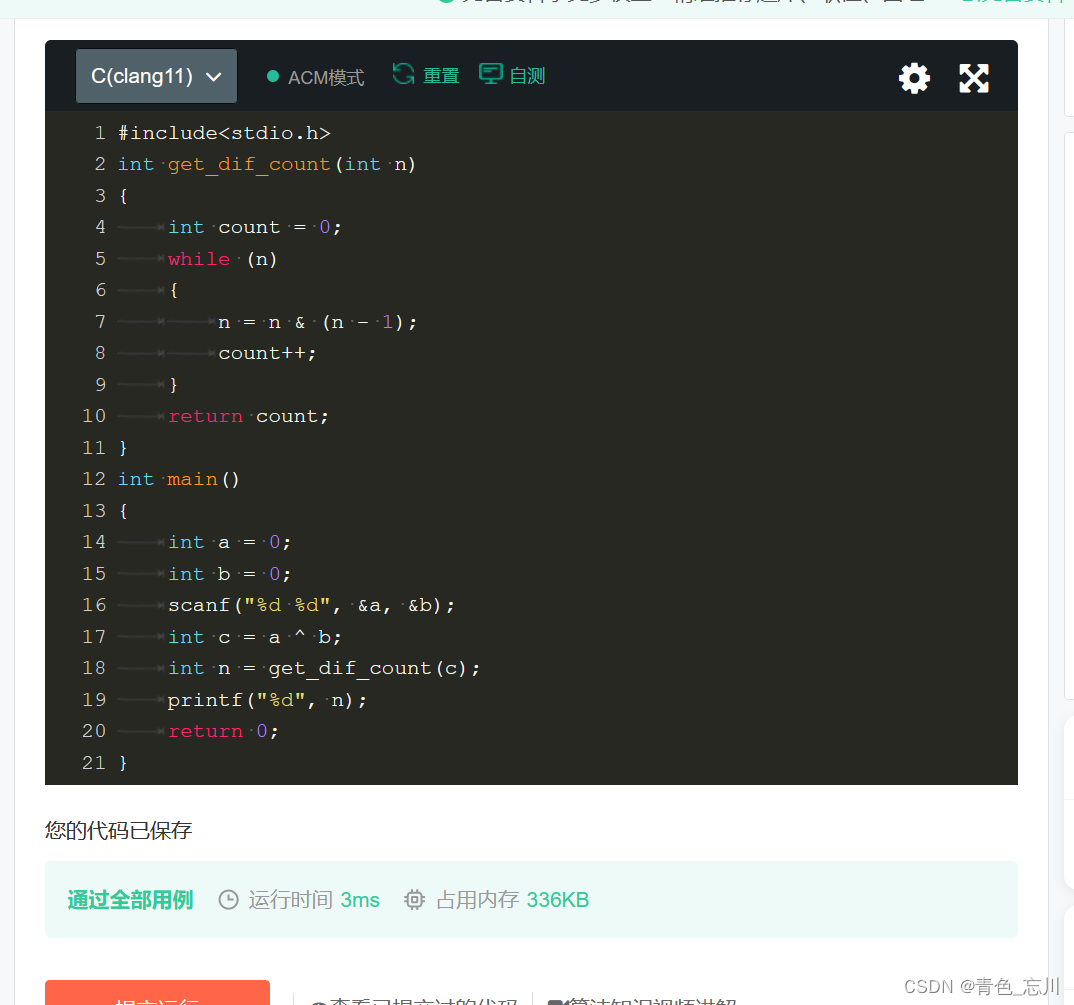Screen dimensions: 1074x1005
Task: Open the C(clang11) language dropdown
Action: pyautogui.click(x=156, y=76)
